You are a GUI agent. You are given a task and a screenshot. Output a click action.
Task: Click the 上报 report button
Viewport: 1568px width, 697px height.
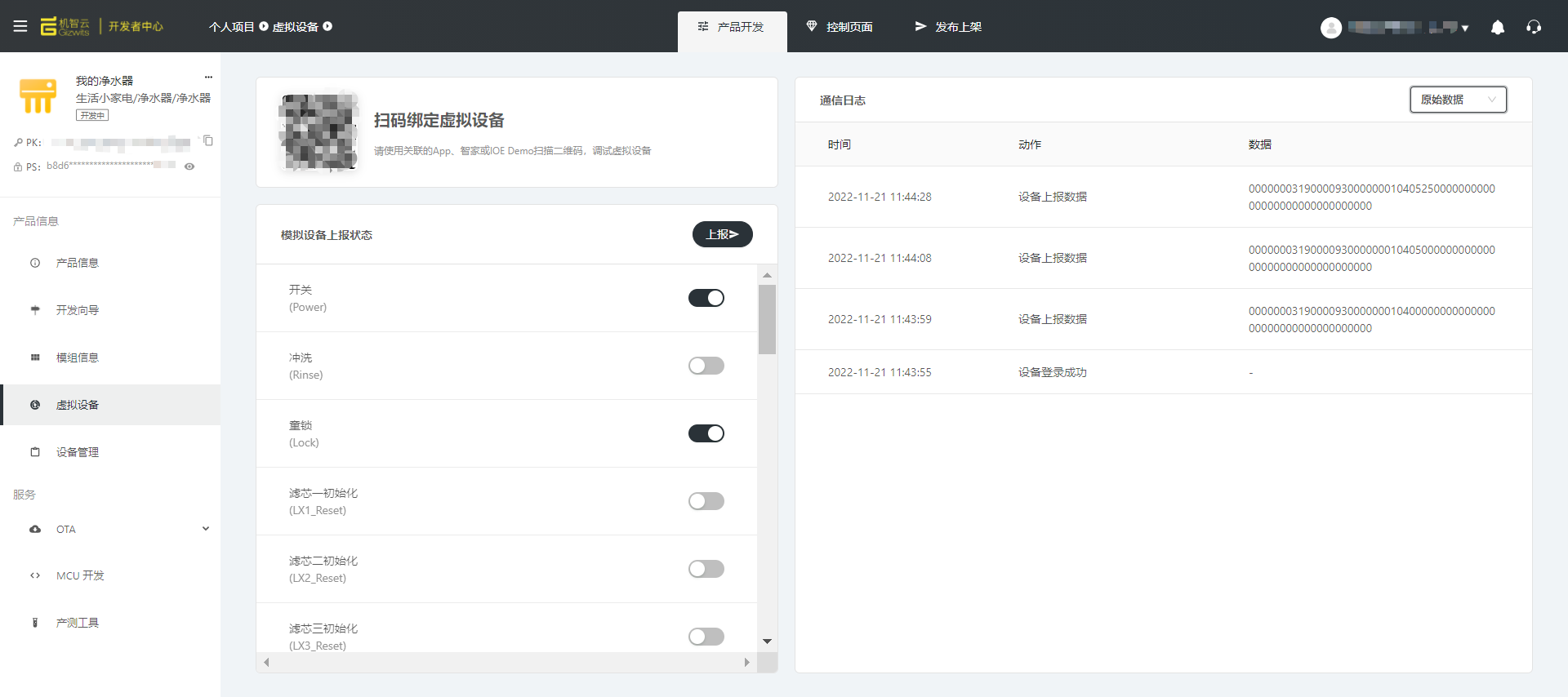(x=723, y=234)
